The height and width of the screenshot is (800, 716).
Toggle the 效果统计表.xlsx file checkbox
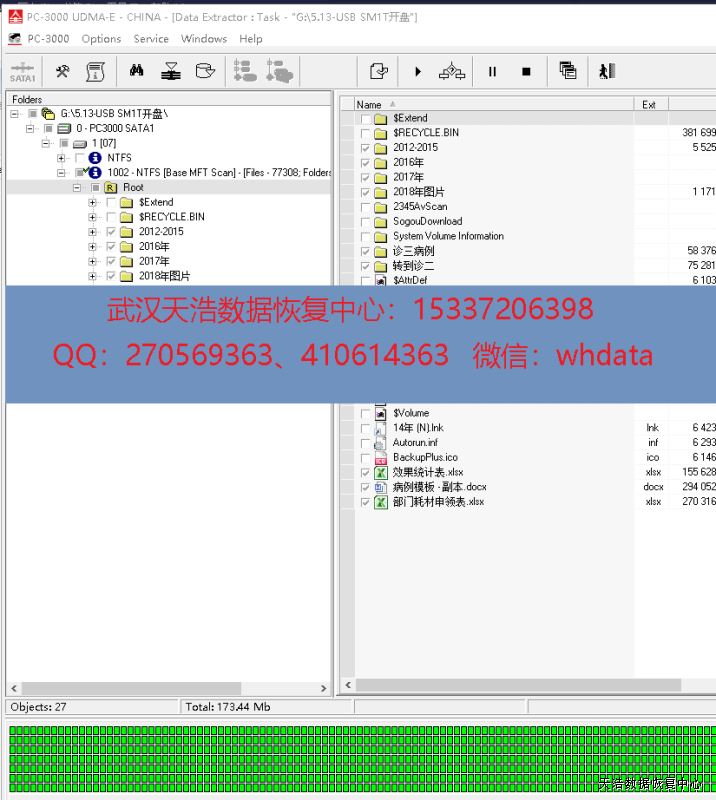(x=366, y=472)
